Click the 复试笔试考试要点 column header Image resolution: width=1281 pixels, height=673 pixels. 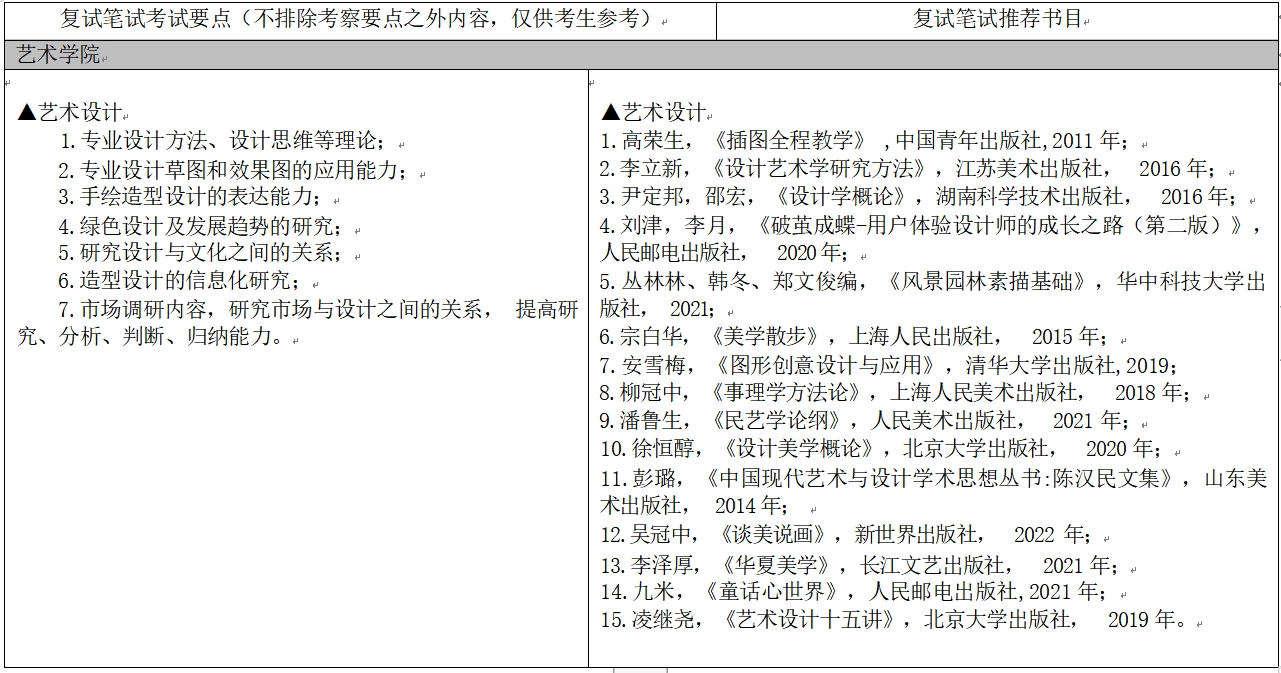pyautogui.click(x=360, y=19)
